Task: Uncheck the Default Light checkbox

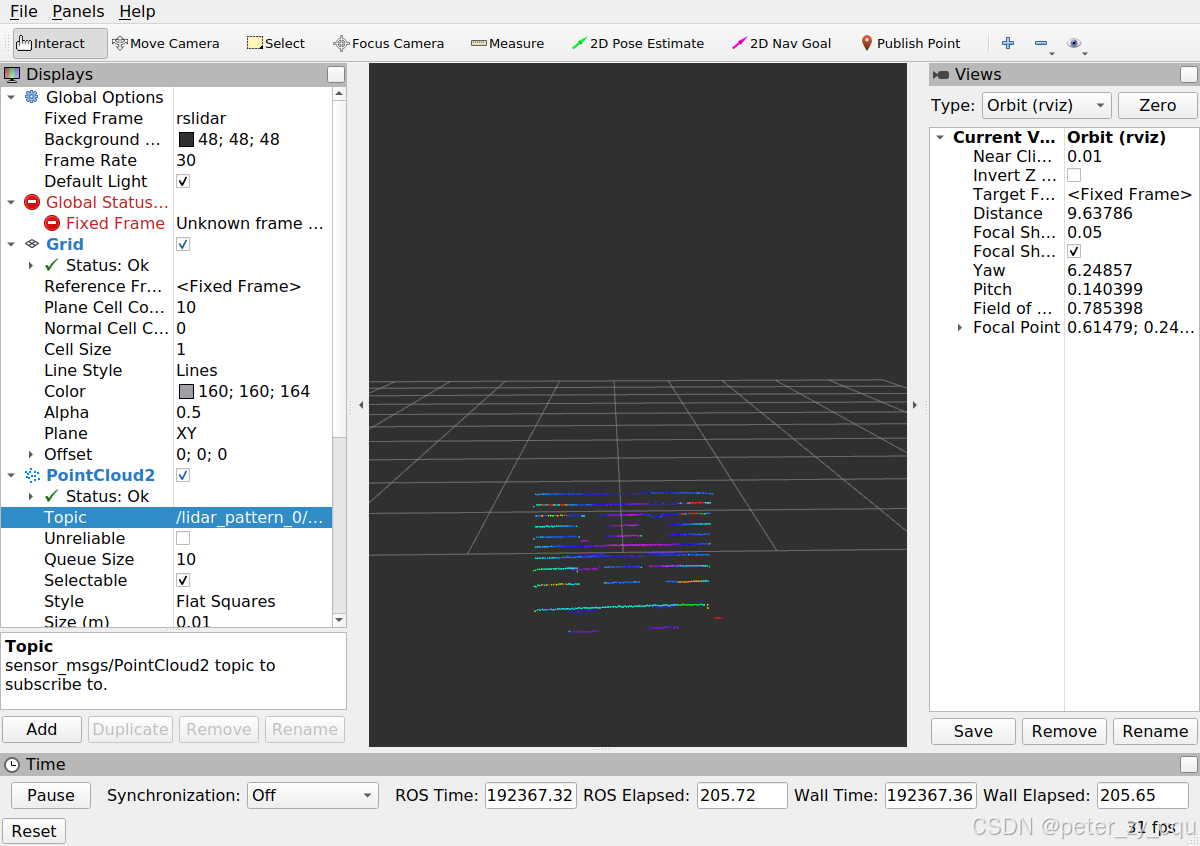Action: tap(181, 181)
